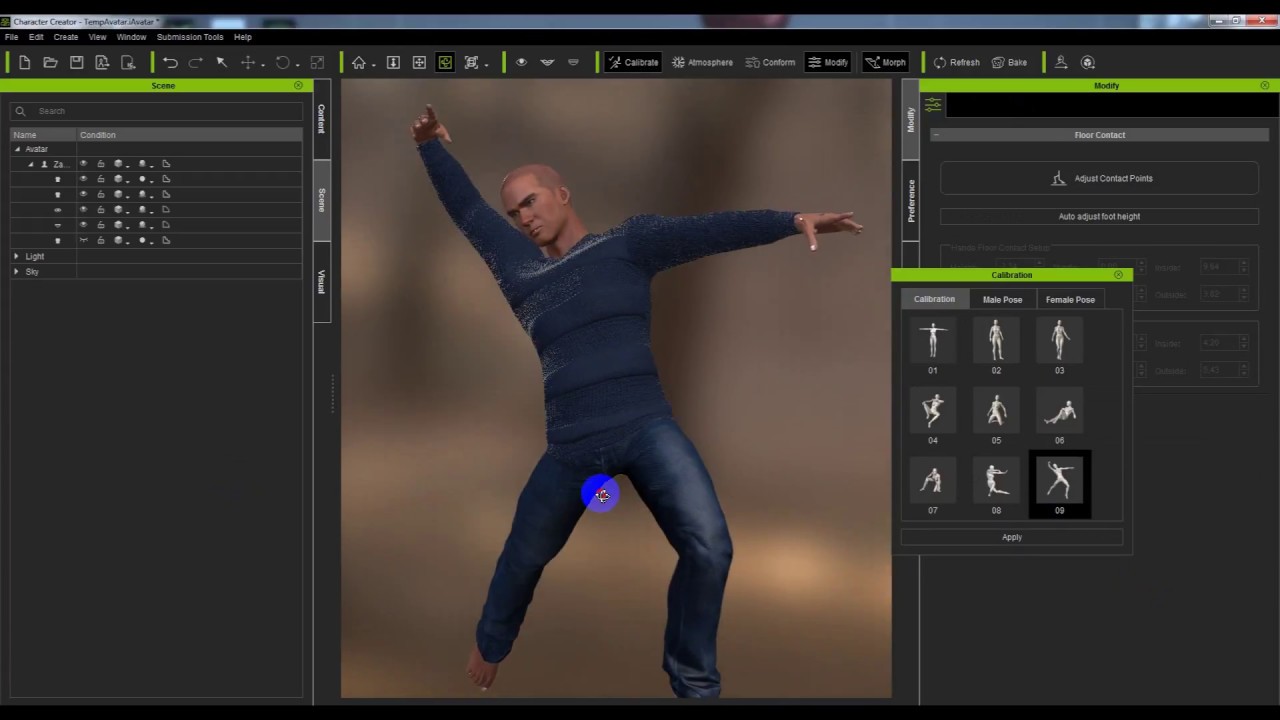Click the frame selected object icon
The height and width of the screenshot is (720, 1280).
[471, 62]
